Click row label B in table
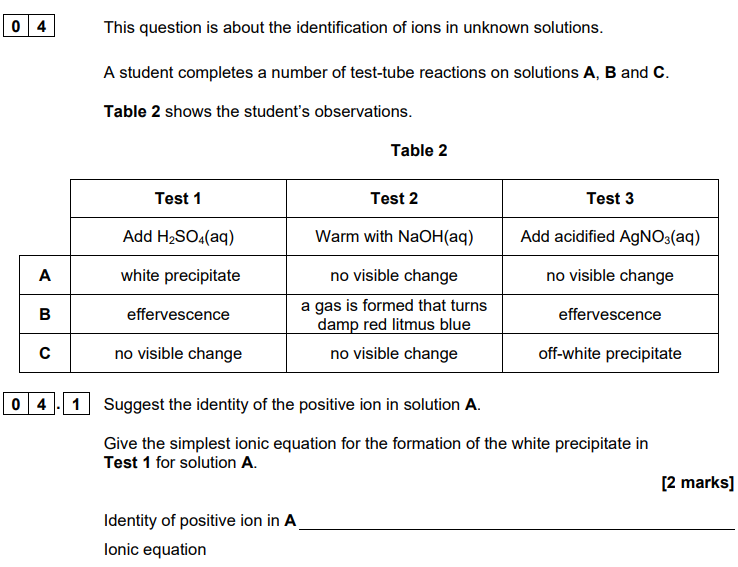Viewport: 738px width, 567px height. [45, 314]
